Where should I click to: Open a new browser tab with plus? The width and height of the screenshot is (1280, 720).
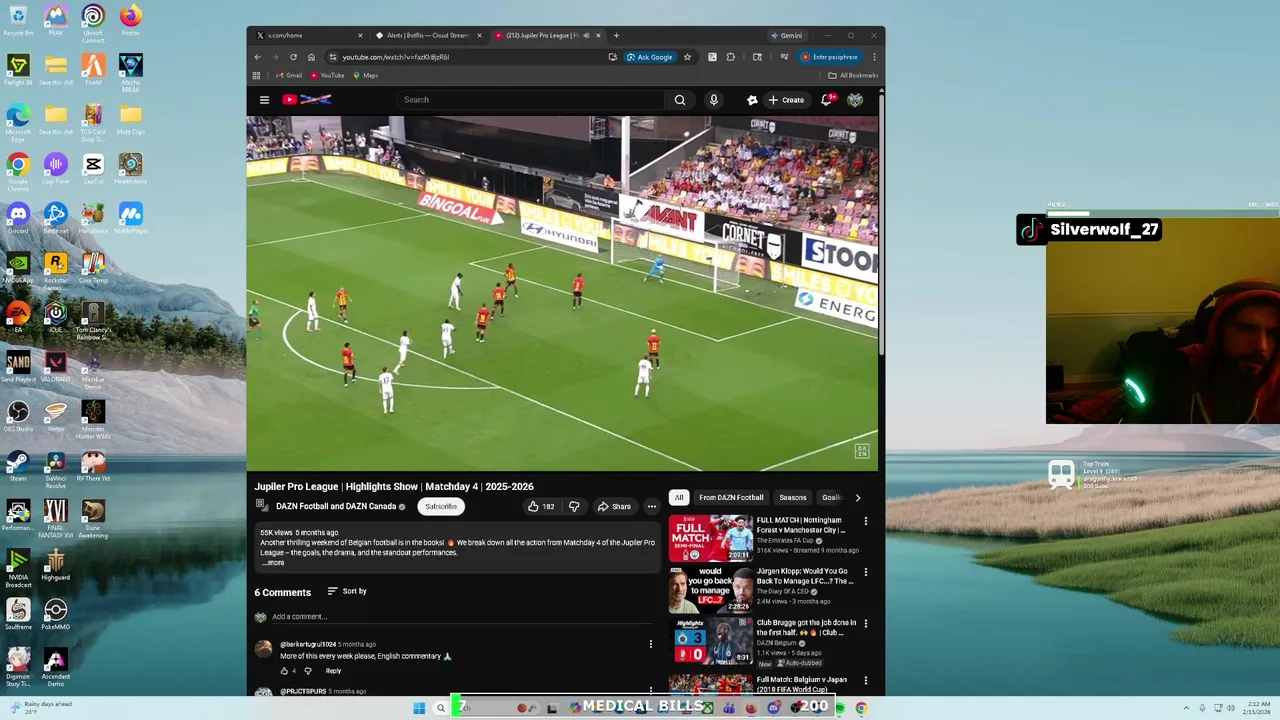click(616, 35)
